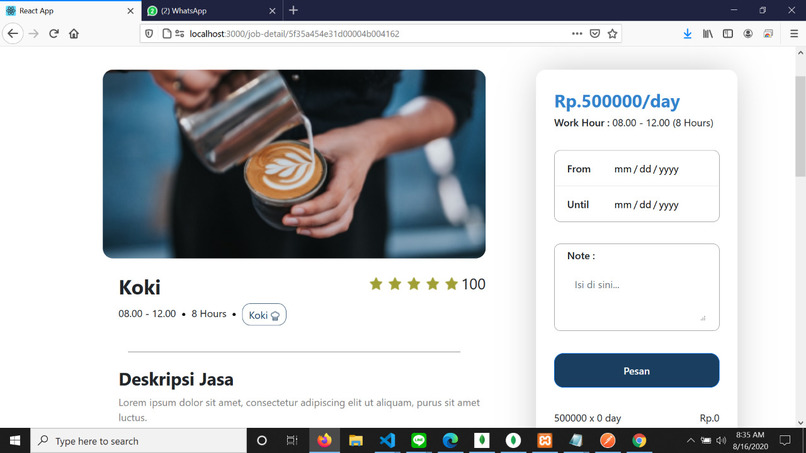806x453 pixels.
Task: Bookmark this page with the star
Action: click(x=612, y=34)
